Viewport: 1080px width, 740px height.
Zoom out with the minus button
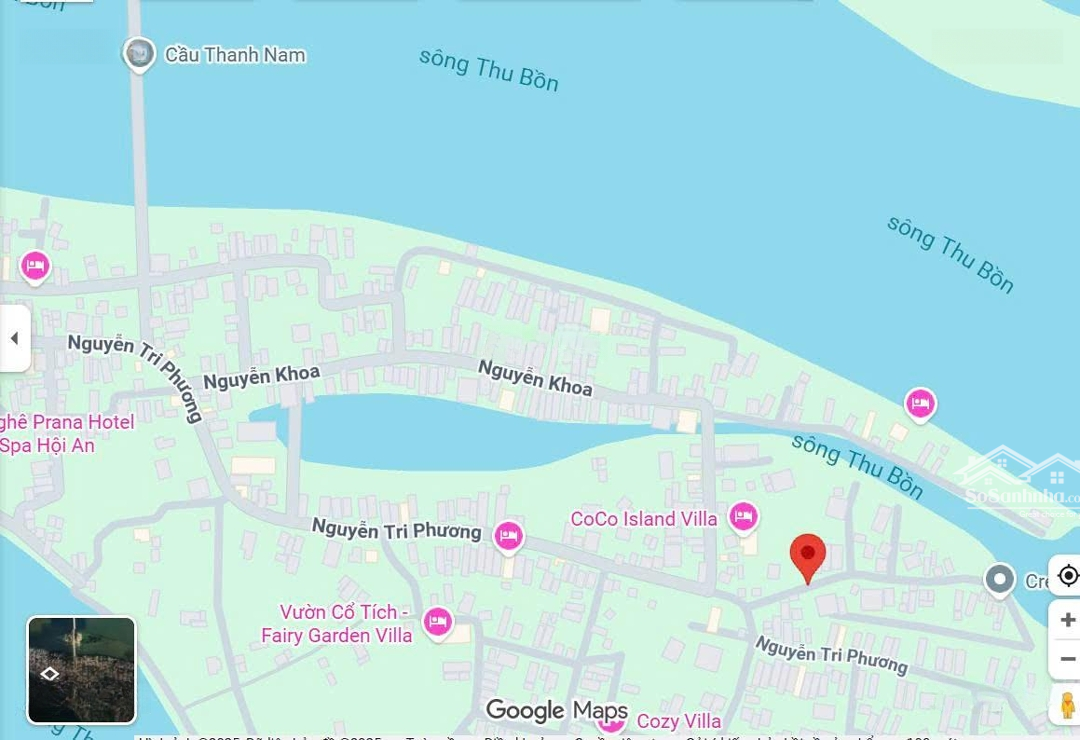1068,659
